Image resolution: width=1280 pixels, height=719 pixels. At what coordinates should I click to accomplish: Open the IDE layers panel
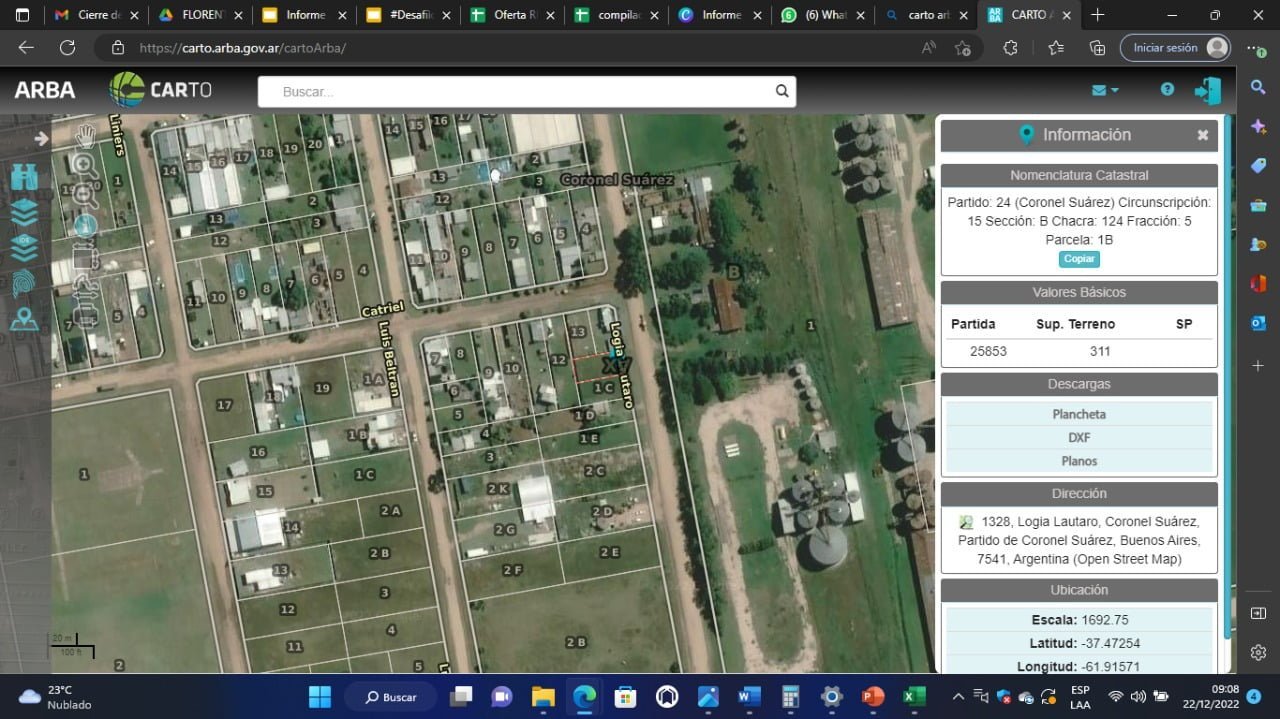[25, 248]
